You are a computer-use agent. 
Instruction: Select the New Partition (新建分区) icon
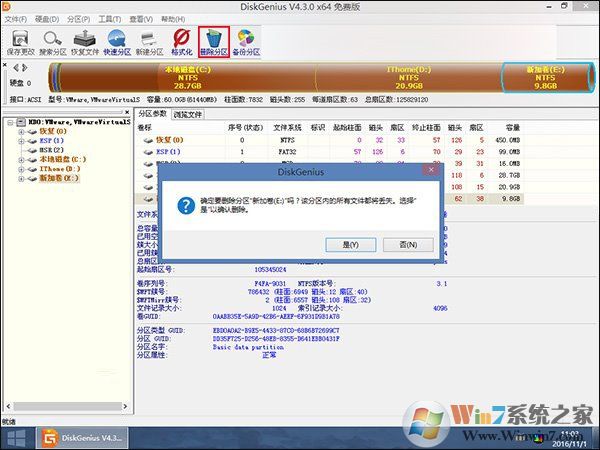150,40
